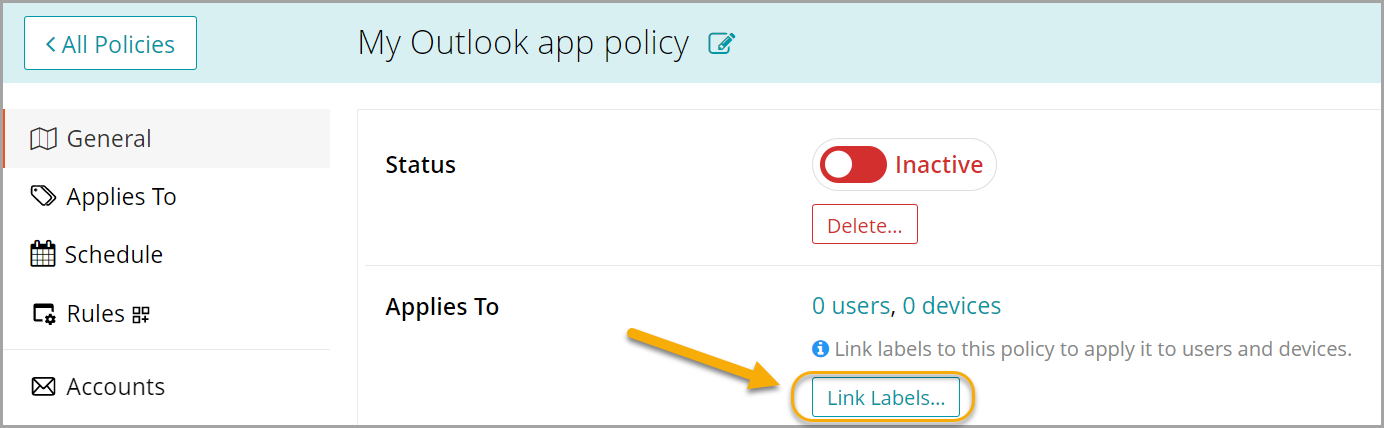Viewport: 1384px width, 428px height.
Task: Go back to All Policies
Action: [110, 45]
